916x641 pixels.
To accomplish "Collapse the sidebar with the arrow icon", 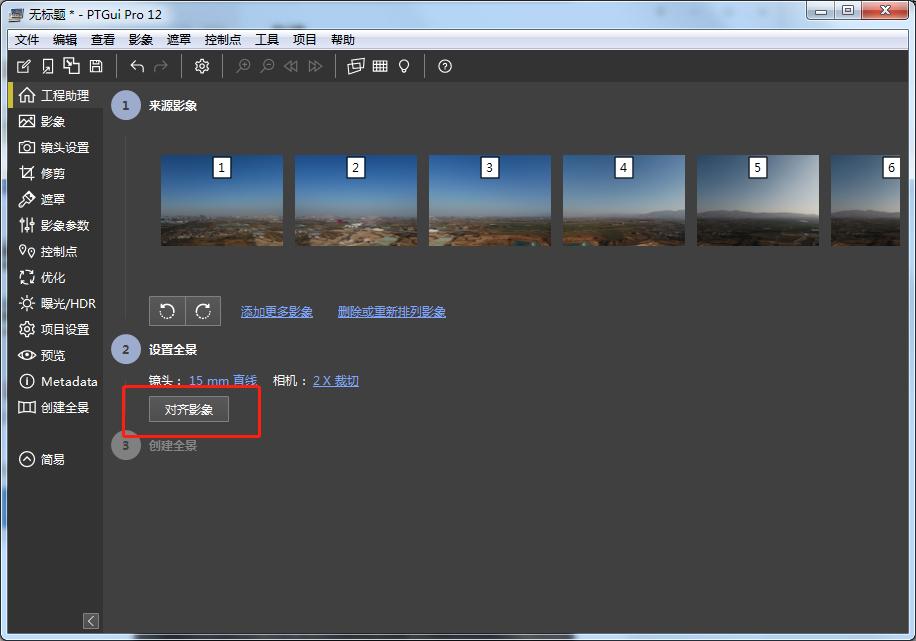I will pyautogui.click(x=91, y=621).
